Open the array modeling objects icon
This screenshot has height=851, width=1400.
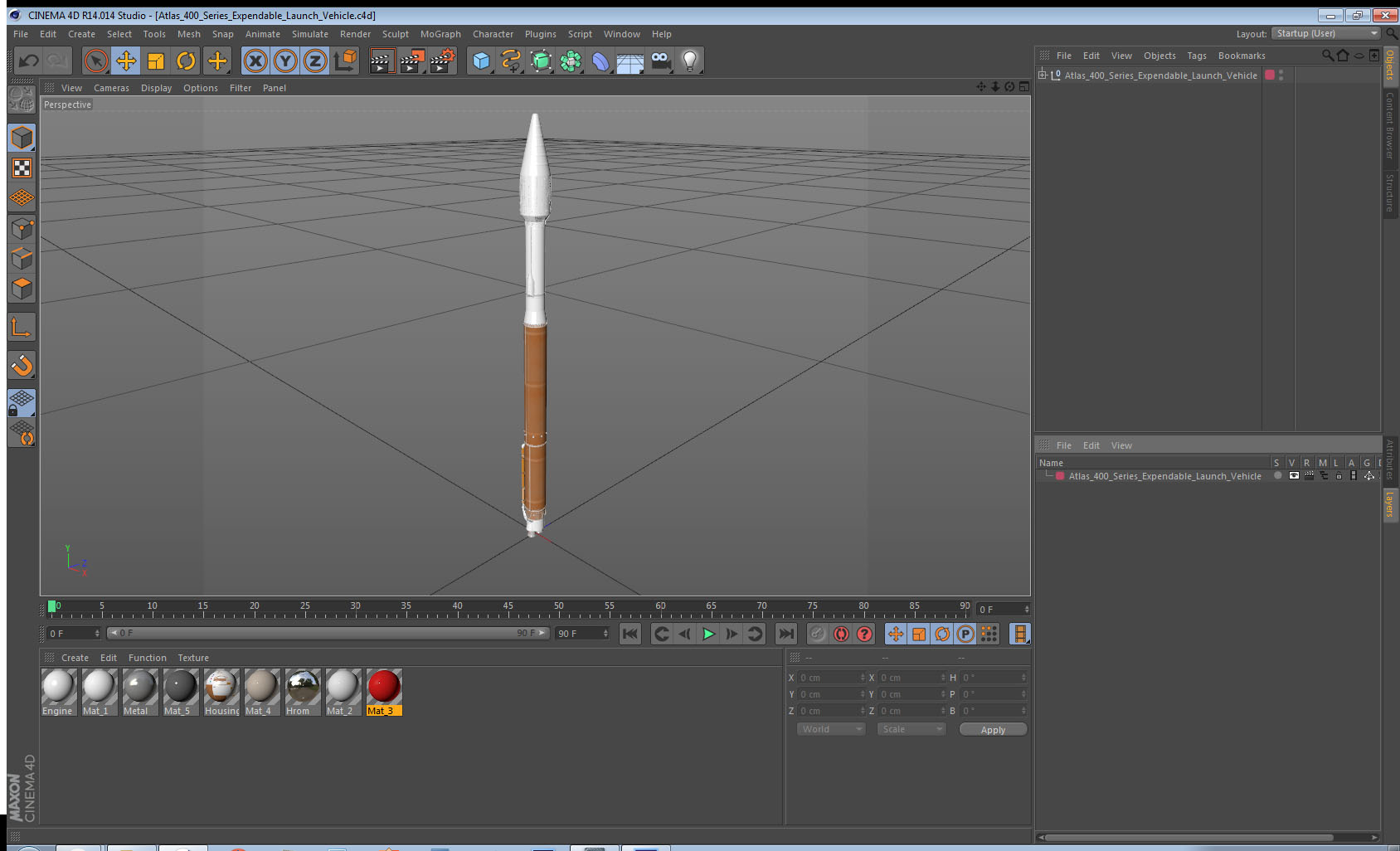click(x=571, y=61)
